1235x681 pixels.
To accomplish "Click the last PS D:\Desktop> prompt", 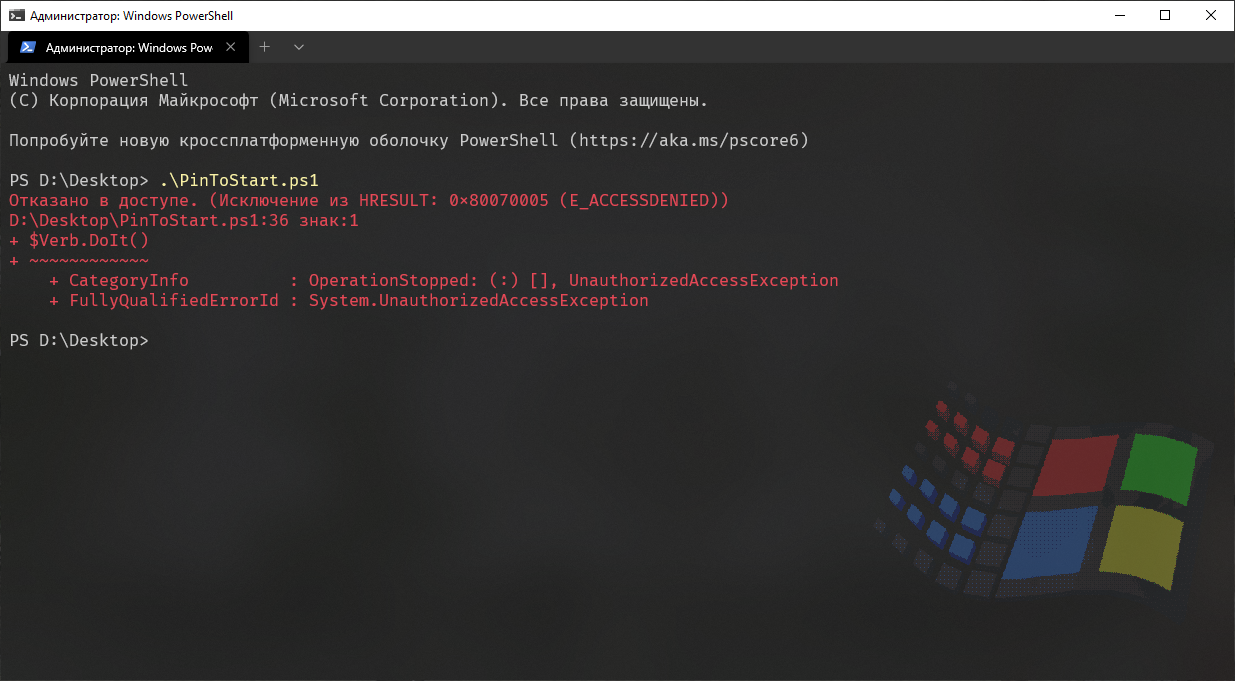I will [79, 341].
